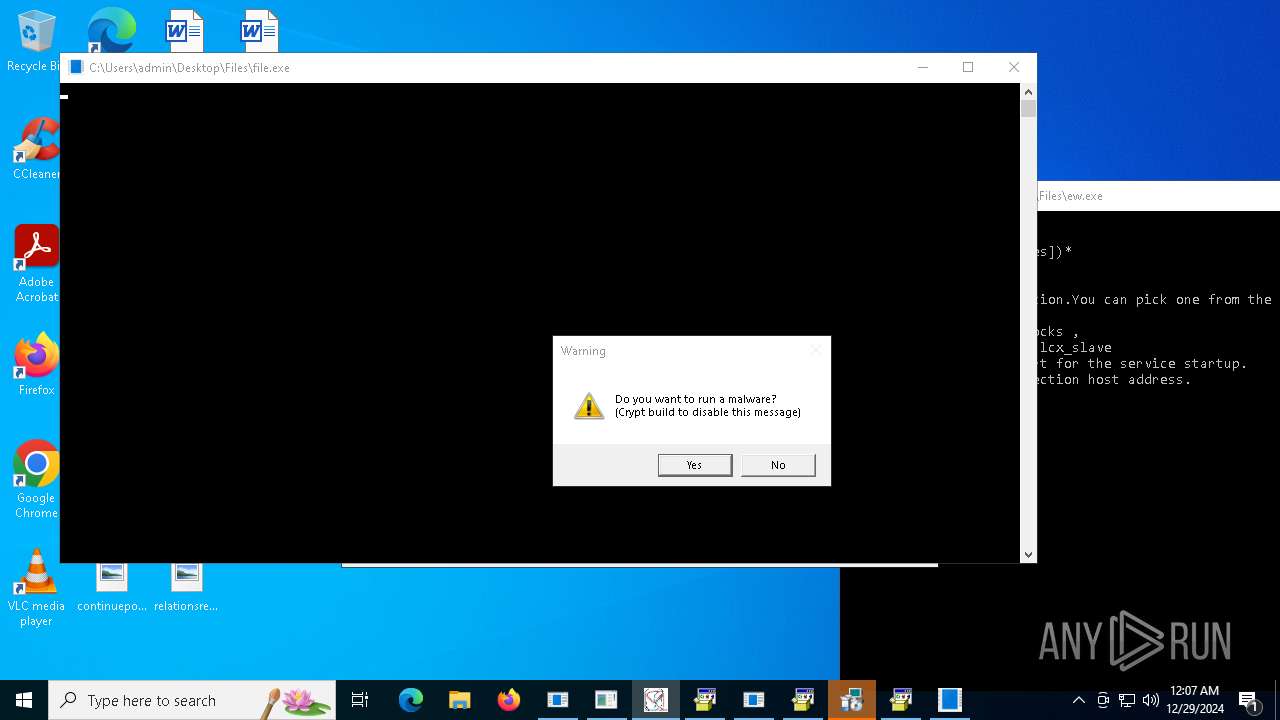Select the CCleaner desktop shortcut
Screen dimensions: 1280x720
(36, 150)
